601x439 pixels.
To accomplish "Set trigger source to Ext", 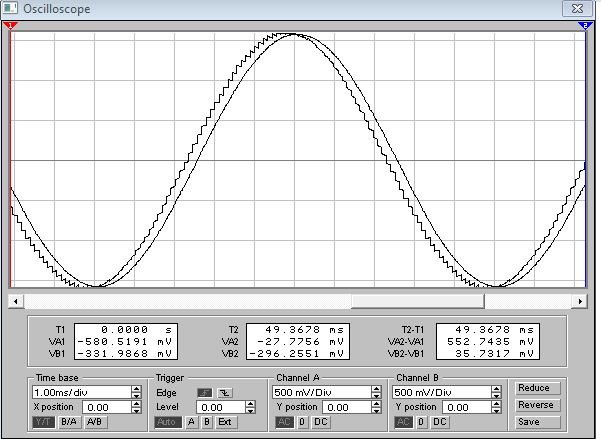I will click(225, 422).
